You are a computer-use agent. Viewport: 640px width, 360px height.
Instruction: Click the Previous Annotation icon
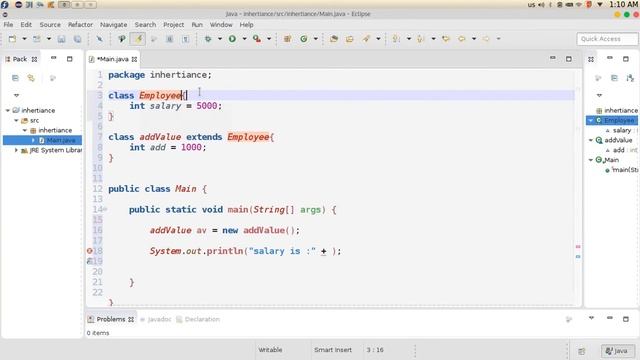click(421, 39)
